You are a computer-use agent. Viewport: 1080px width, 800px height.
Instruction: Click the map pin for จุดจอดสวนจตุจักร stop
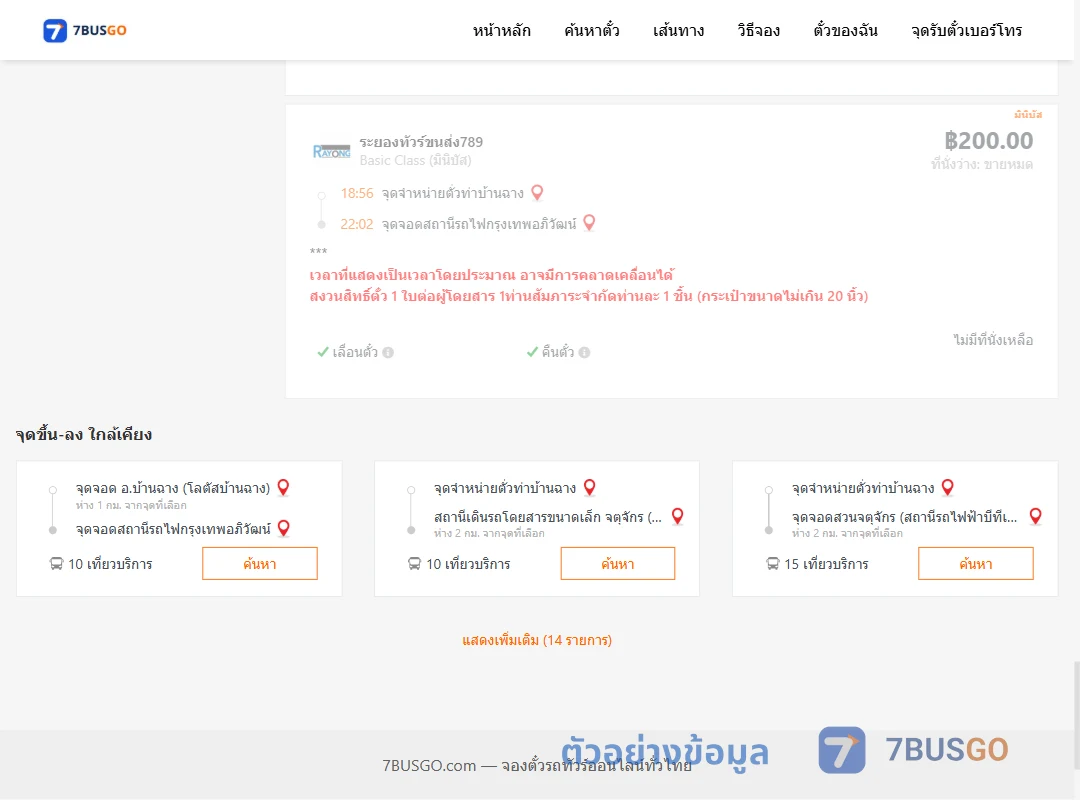[x=1035, y=516]
